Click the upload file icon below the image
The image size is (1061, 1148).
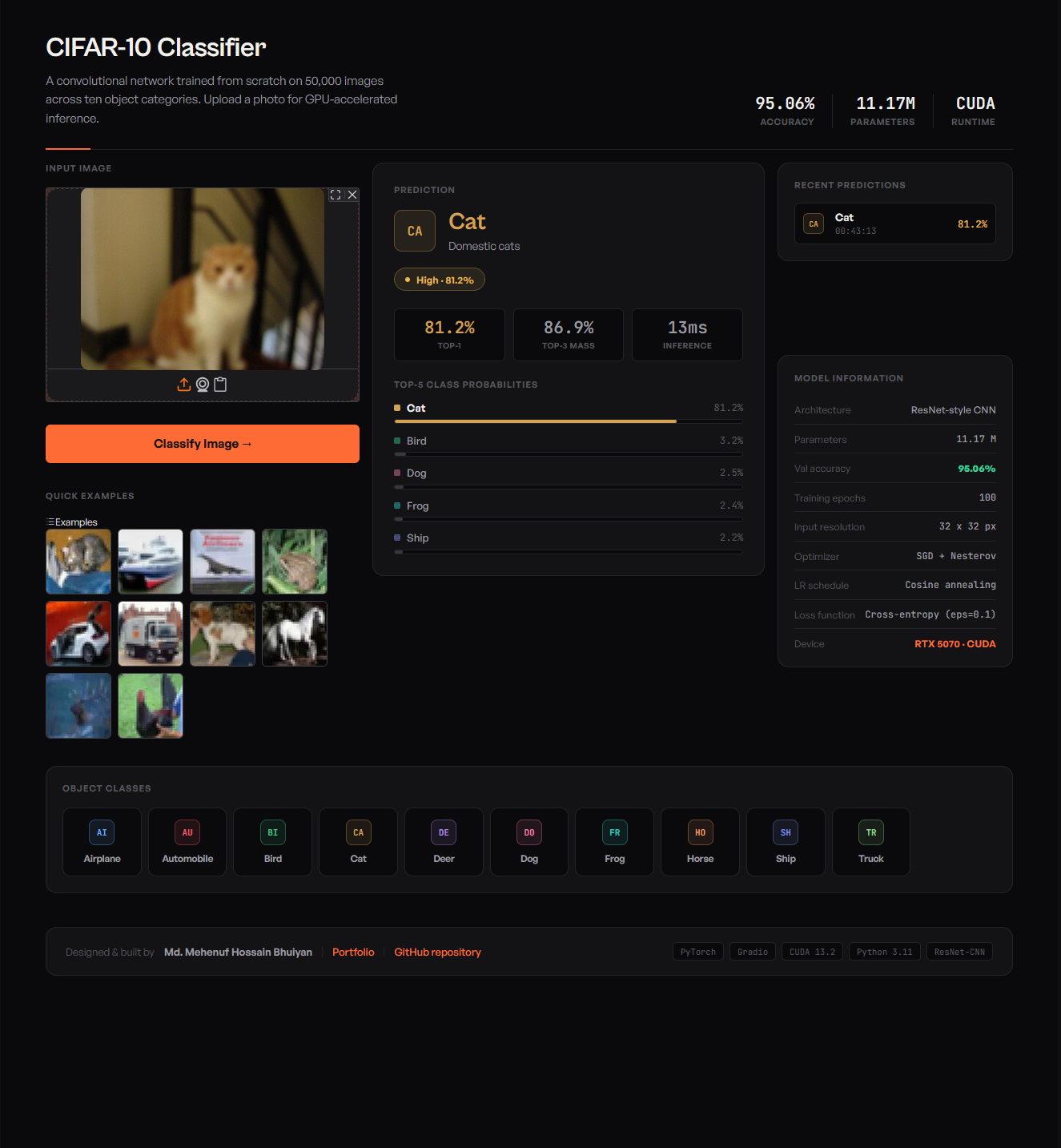point(184,385)
